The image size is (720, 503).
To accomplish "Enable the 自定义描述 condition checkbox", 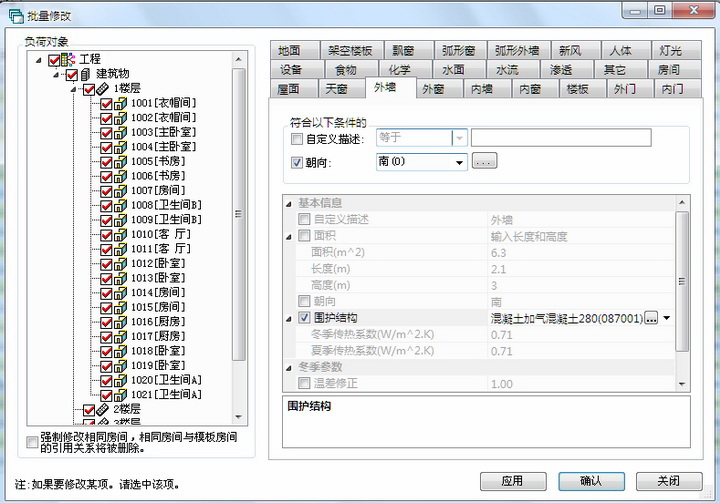I will (297, 138).
